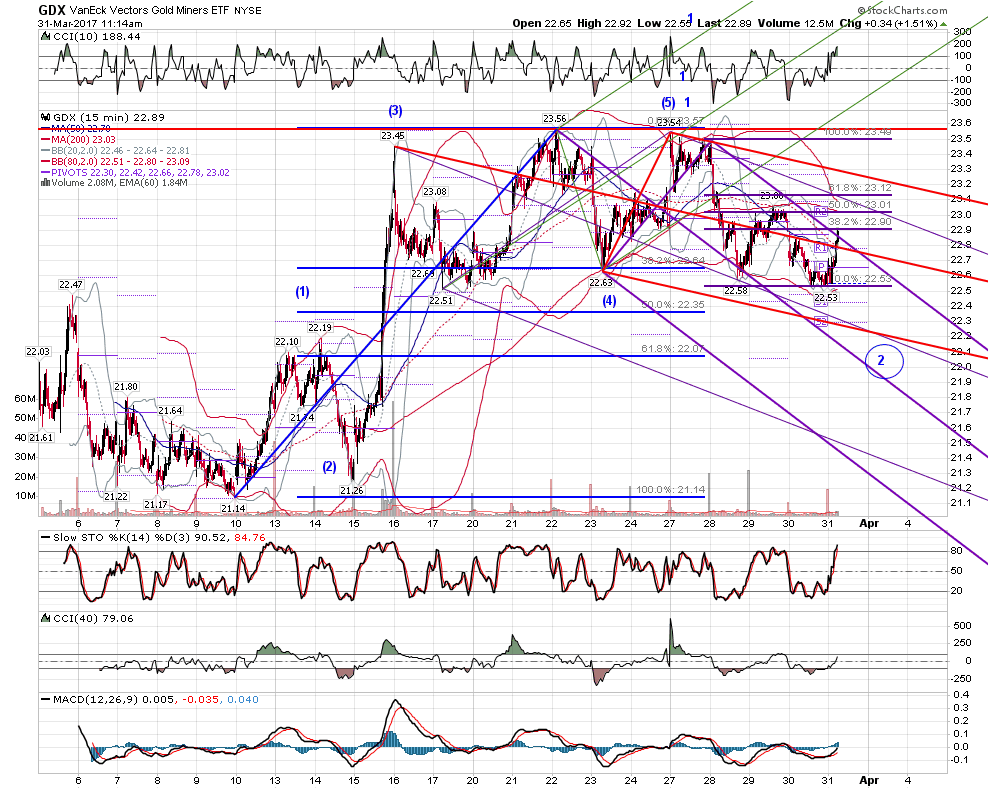992x795 pixels.
Task: Click the blue (3) wave label
Action: pyautogui.click(x=395, y=111)
